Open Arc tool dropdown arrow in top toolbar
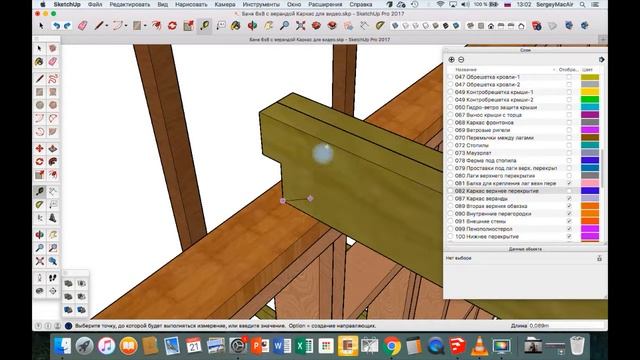 click(x=126, y=26)
